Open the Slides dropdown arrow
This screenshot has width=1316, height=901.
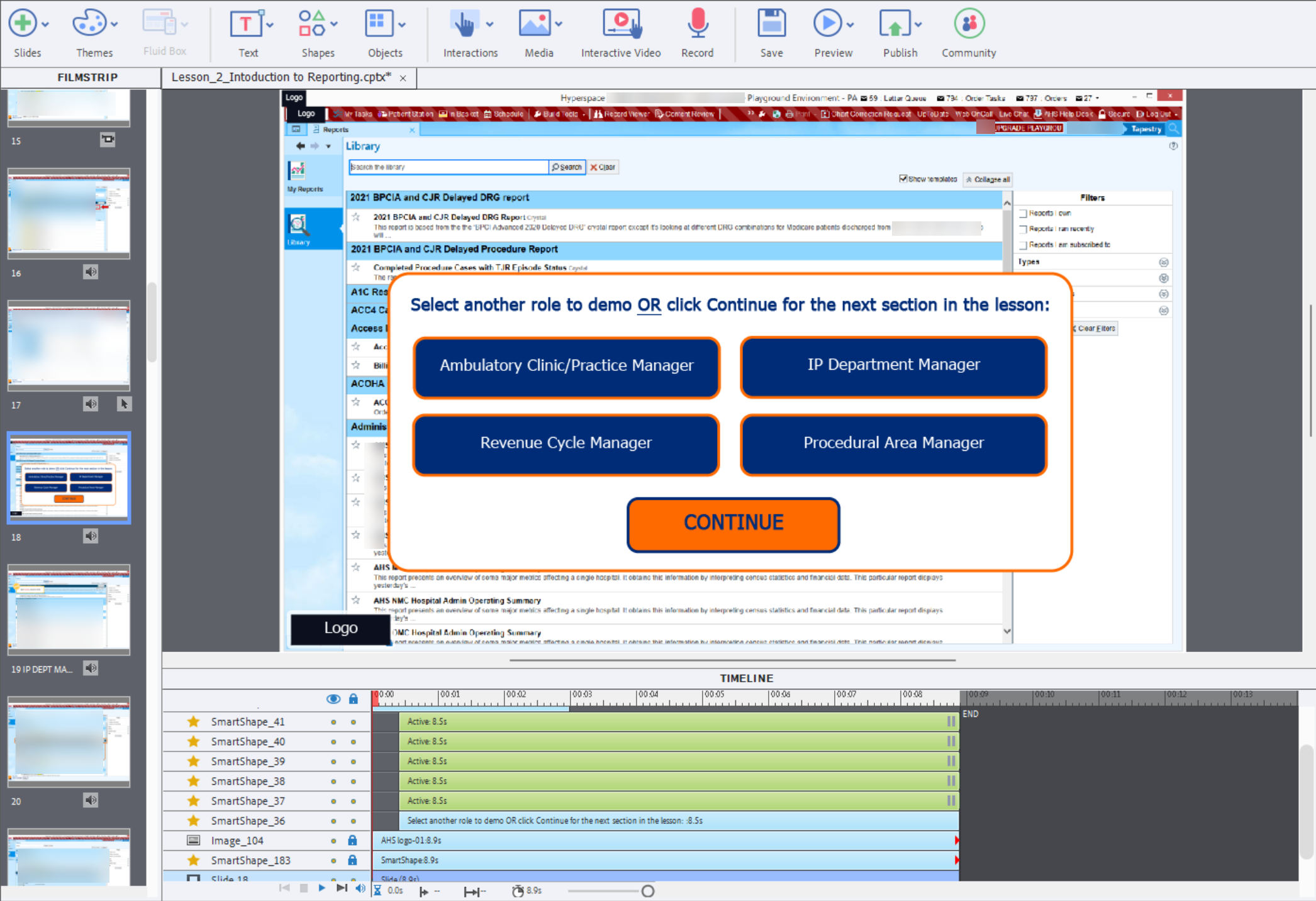(x=45, y=25)
